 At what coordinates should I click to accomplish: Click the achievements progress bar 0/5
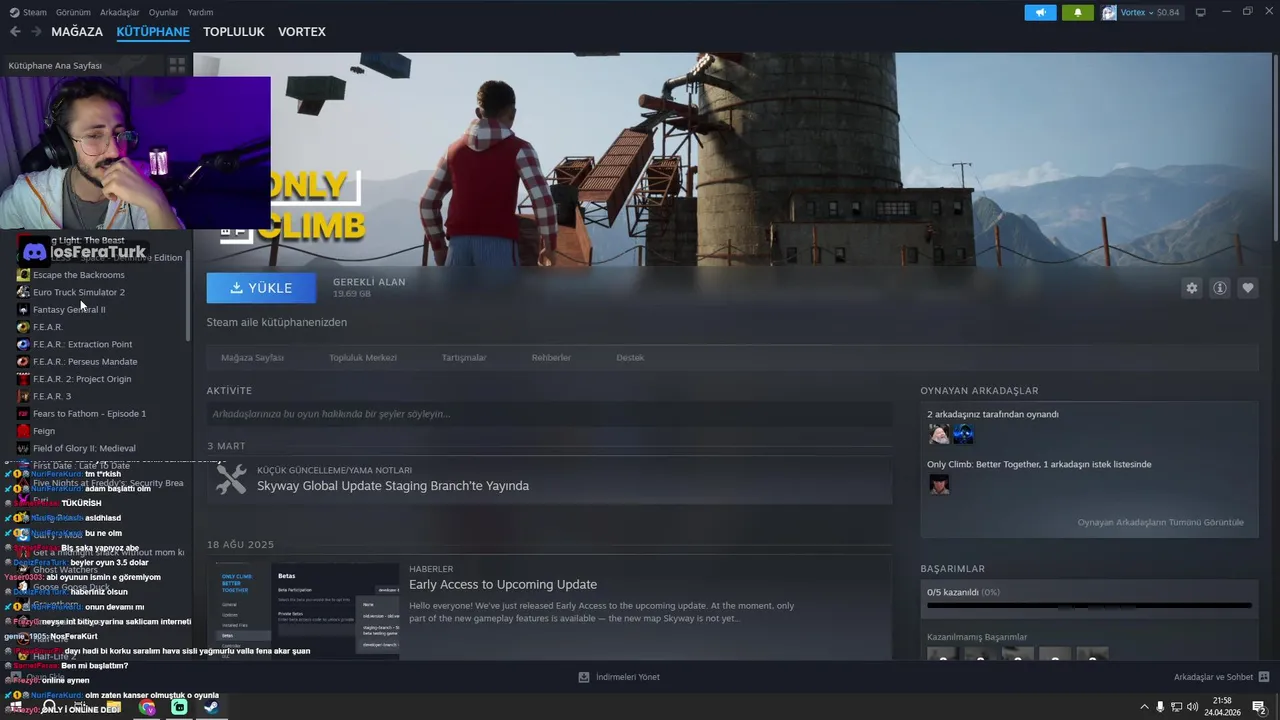click(1089, 606)
